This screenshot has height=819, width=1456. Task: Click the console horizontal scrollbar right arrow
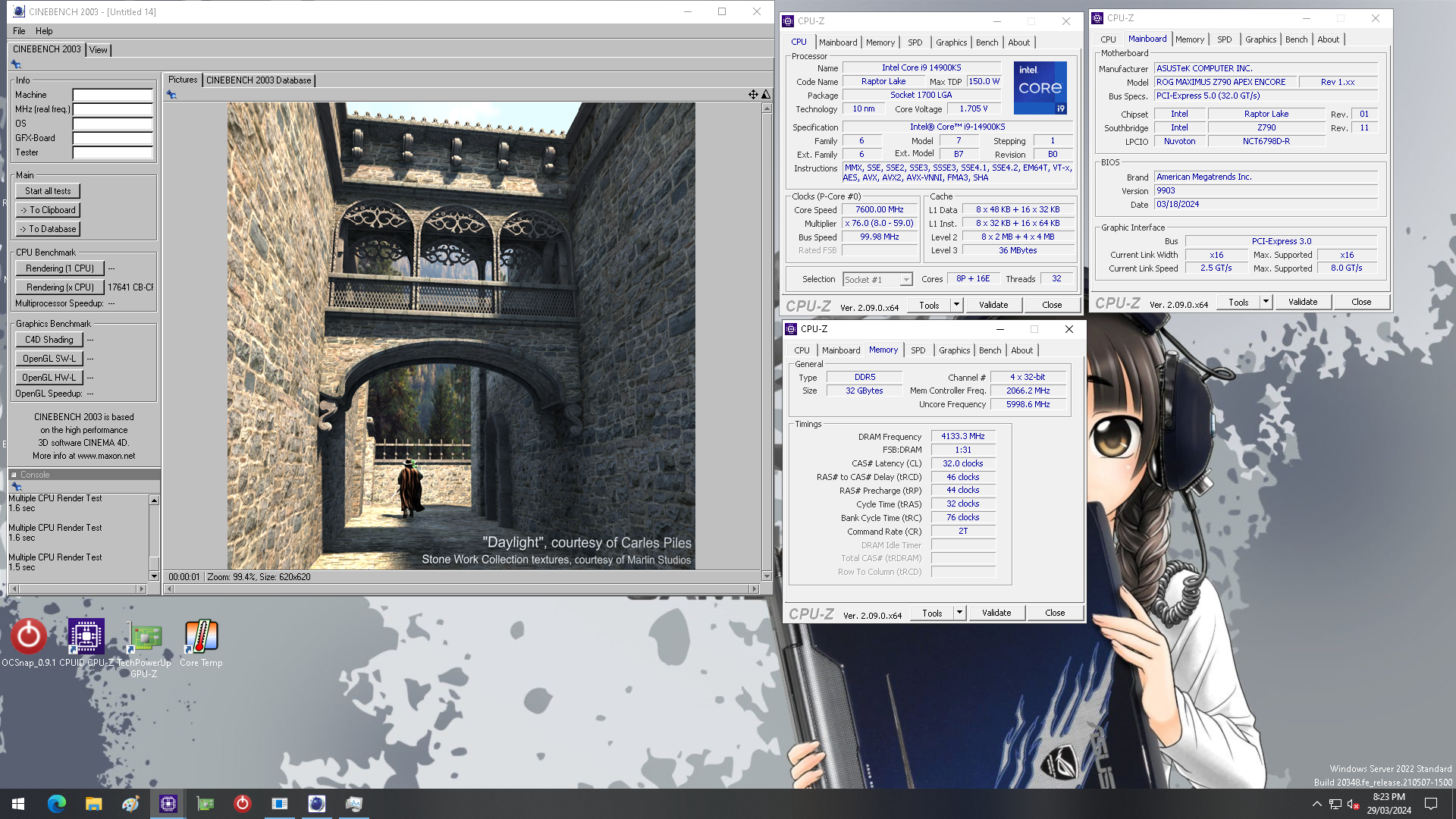(141, 588)
